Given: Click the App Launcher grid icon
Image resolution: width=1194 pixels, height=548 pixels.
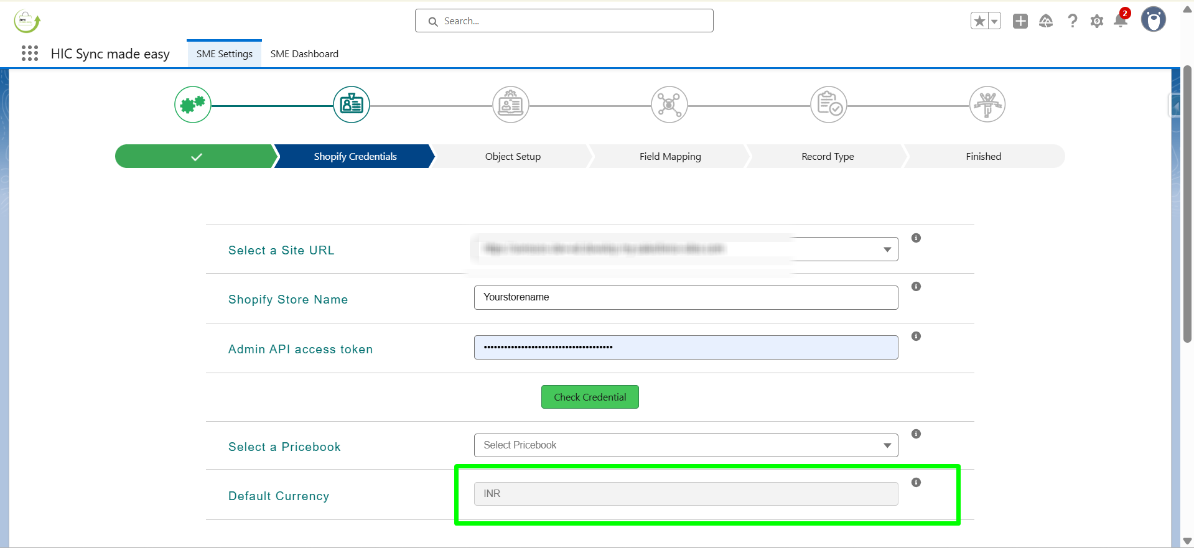Looking at the screenshot, I should (30, 54).
